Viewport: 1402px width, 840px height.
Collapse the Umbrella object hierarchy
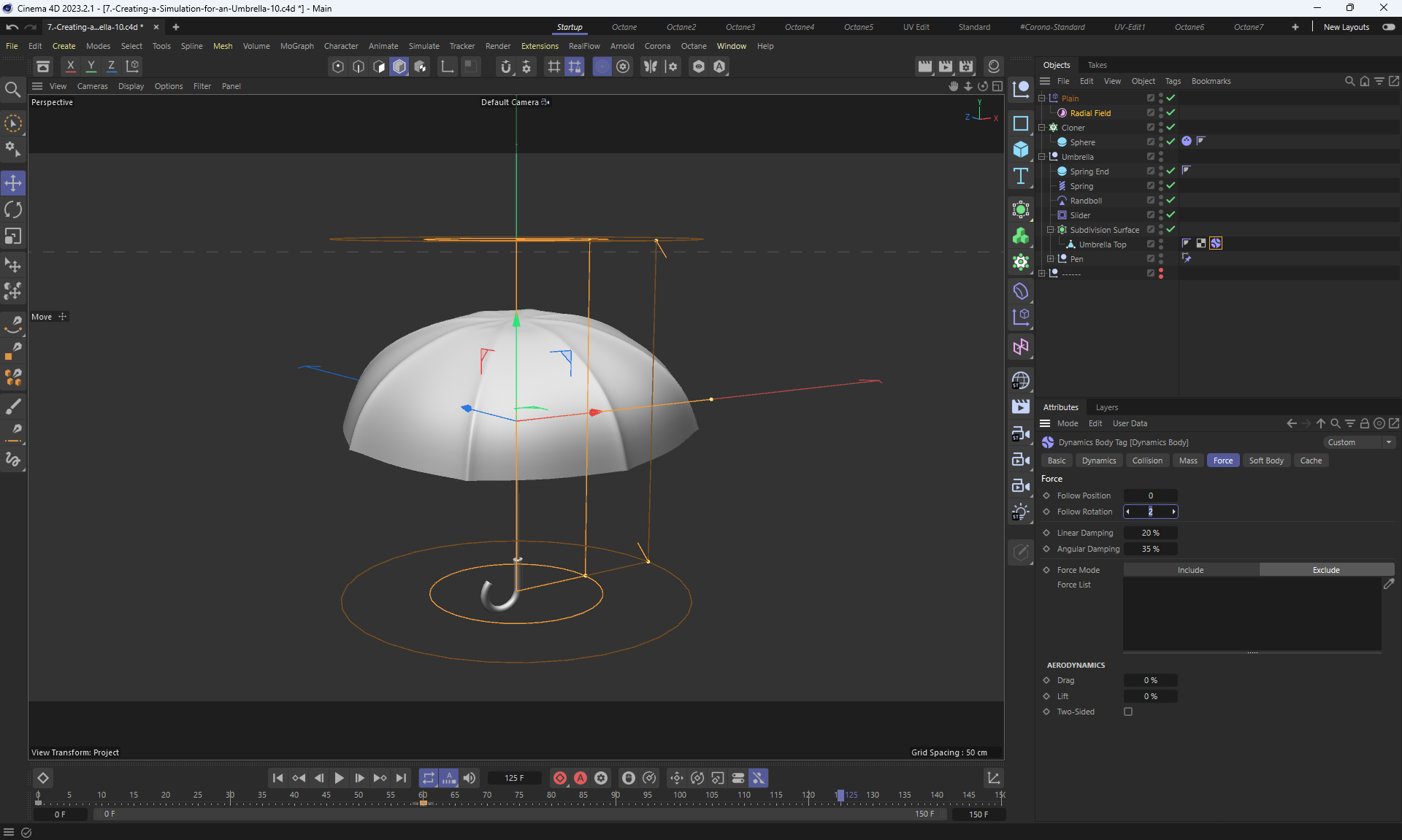click(1042, 157)
